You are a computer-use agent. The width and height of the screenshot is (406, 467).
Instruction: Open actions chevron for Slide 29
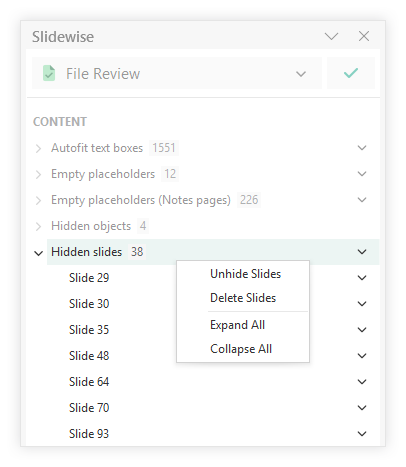point(362,278)
